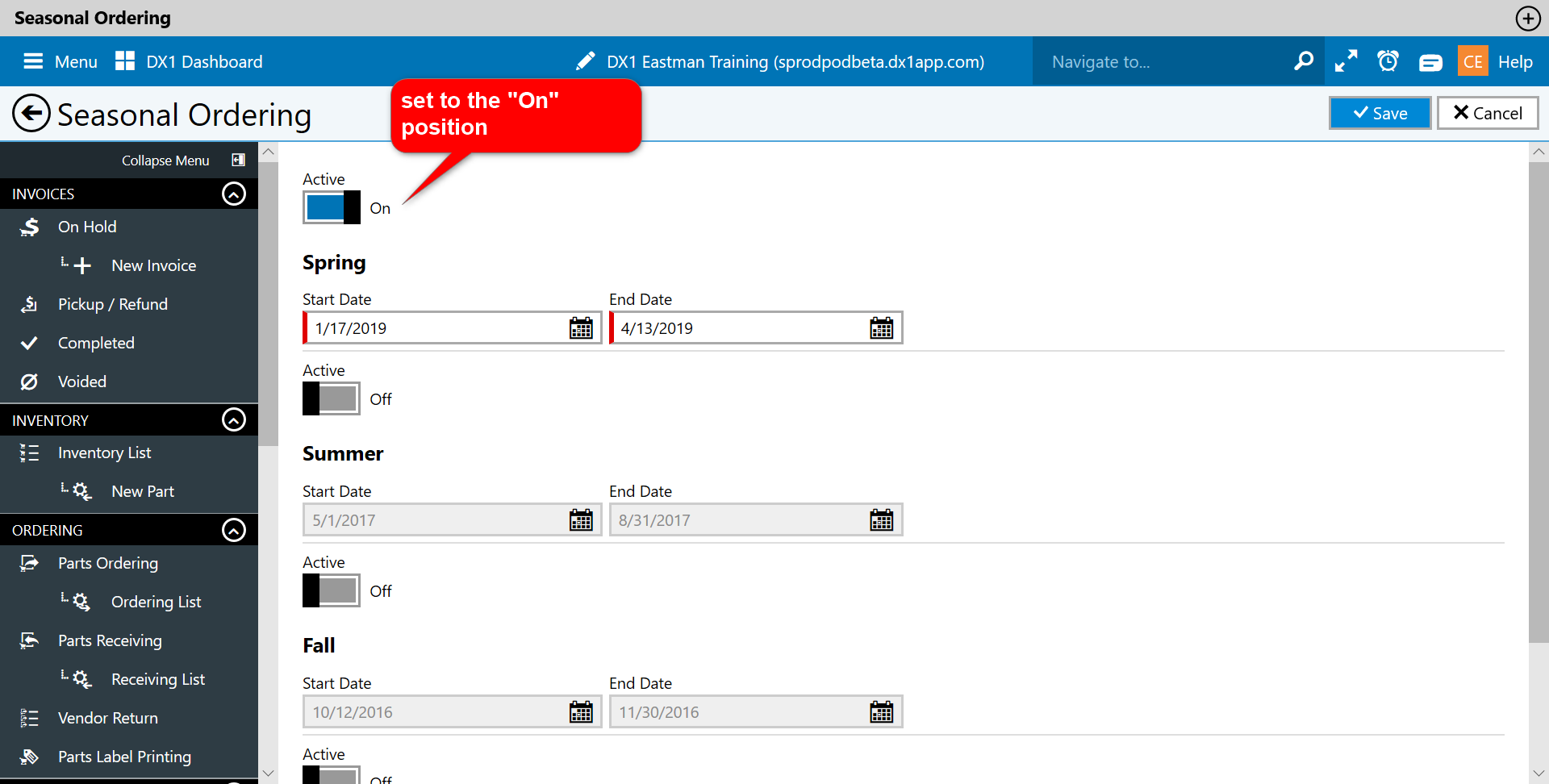Click the Vendor Return icon
The image size is (1549, 784).
click(29, 718)
